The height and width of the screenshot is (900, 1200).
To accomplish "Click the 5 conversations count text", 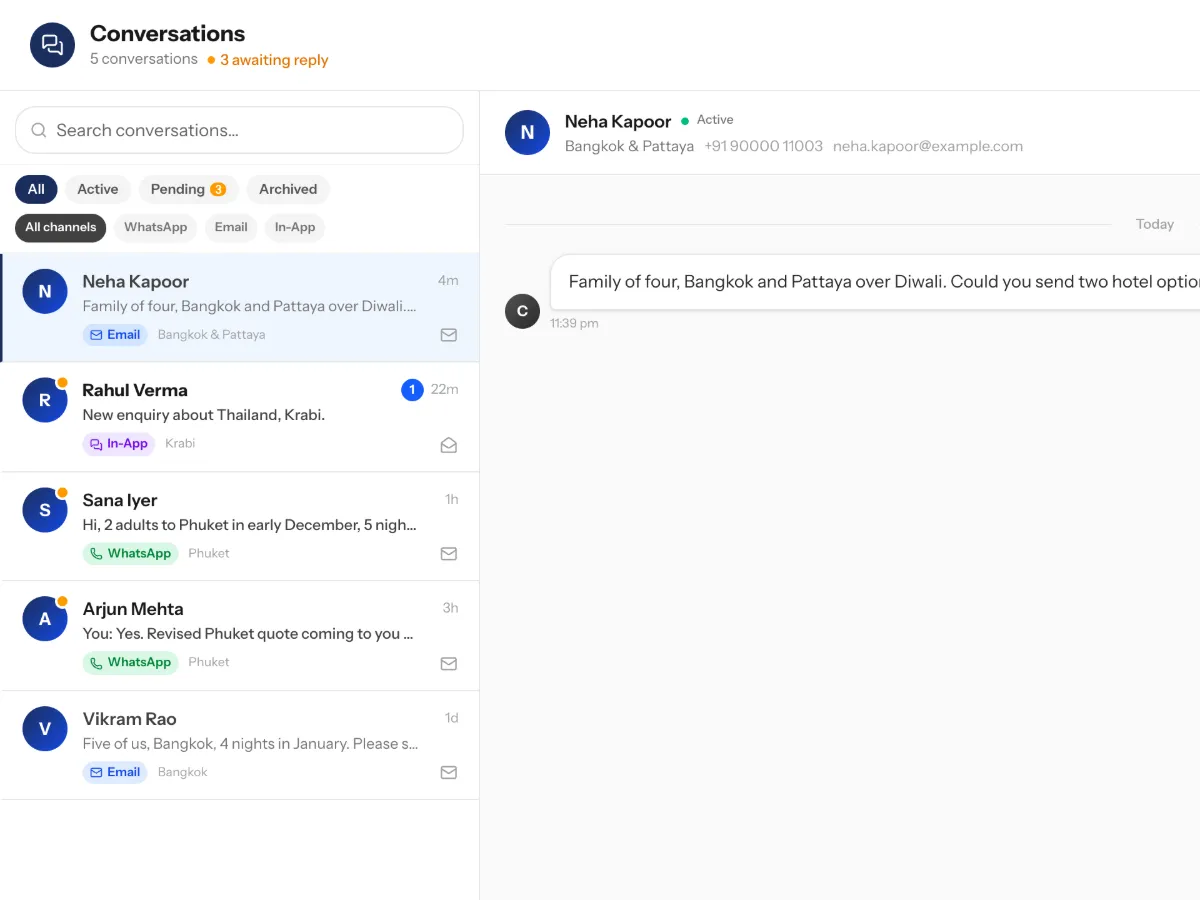I will point(144,59).
